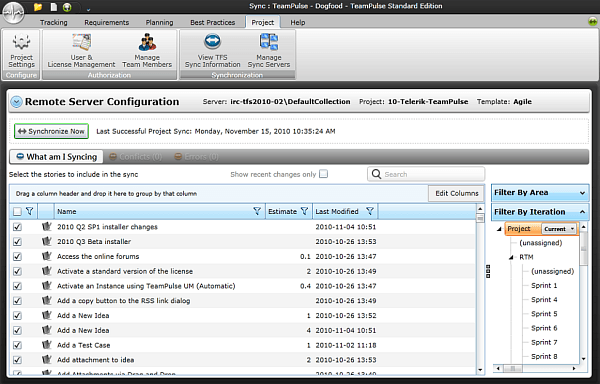
Task: Click iteration tree scrollbar down arrow
Action: point(584,359)
